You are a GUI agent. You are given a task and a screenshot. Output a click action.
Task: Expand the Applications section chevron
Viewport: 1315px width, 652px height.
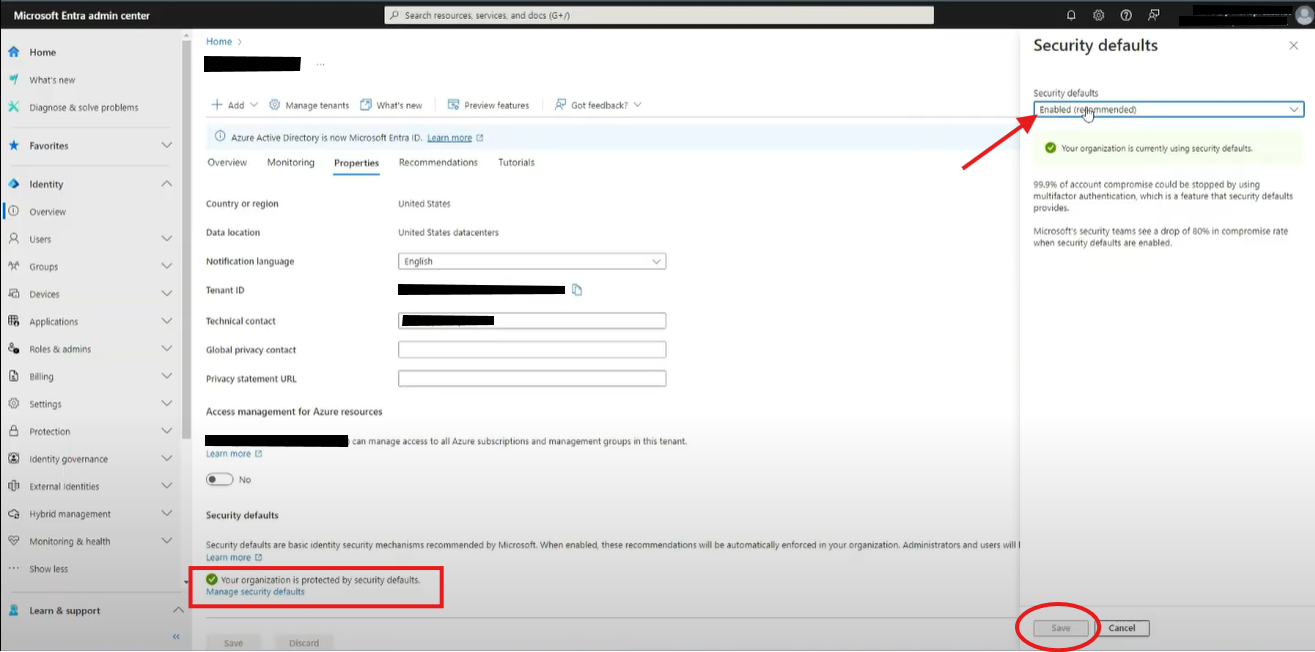pyautogui.click(x=167, y=321)
